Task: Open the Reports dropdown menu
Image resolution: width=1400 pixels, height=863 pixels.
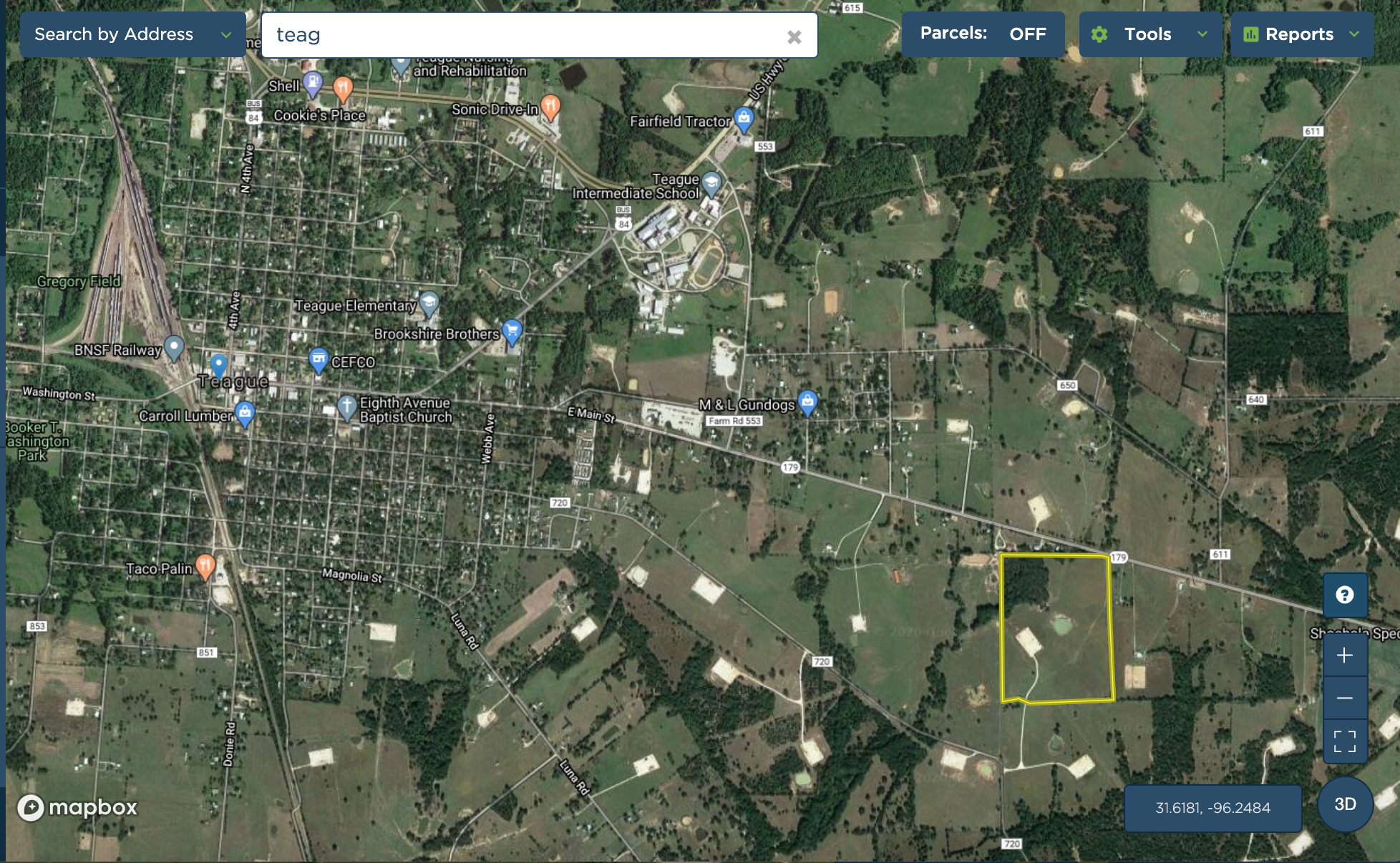Action: [1302, 34]
